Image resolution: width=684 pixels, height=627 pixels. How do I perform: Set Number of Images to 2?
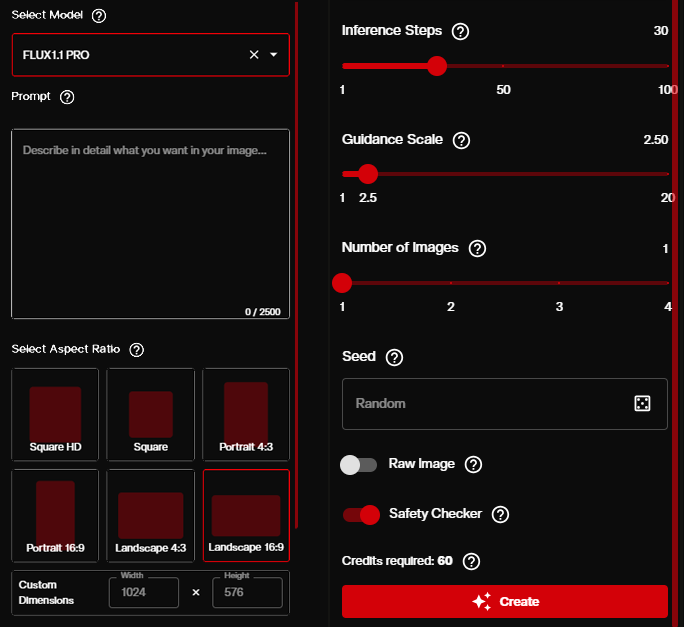coord(451,283)
